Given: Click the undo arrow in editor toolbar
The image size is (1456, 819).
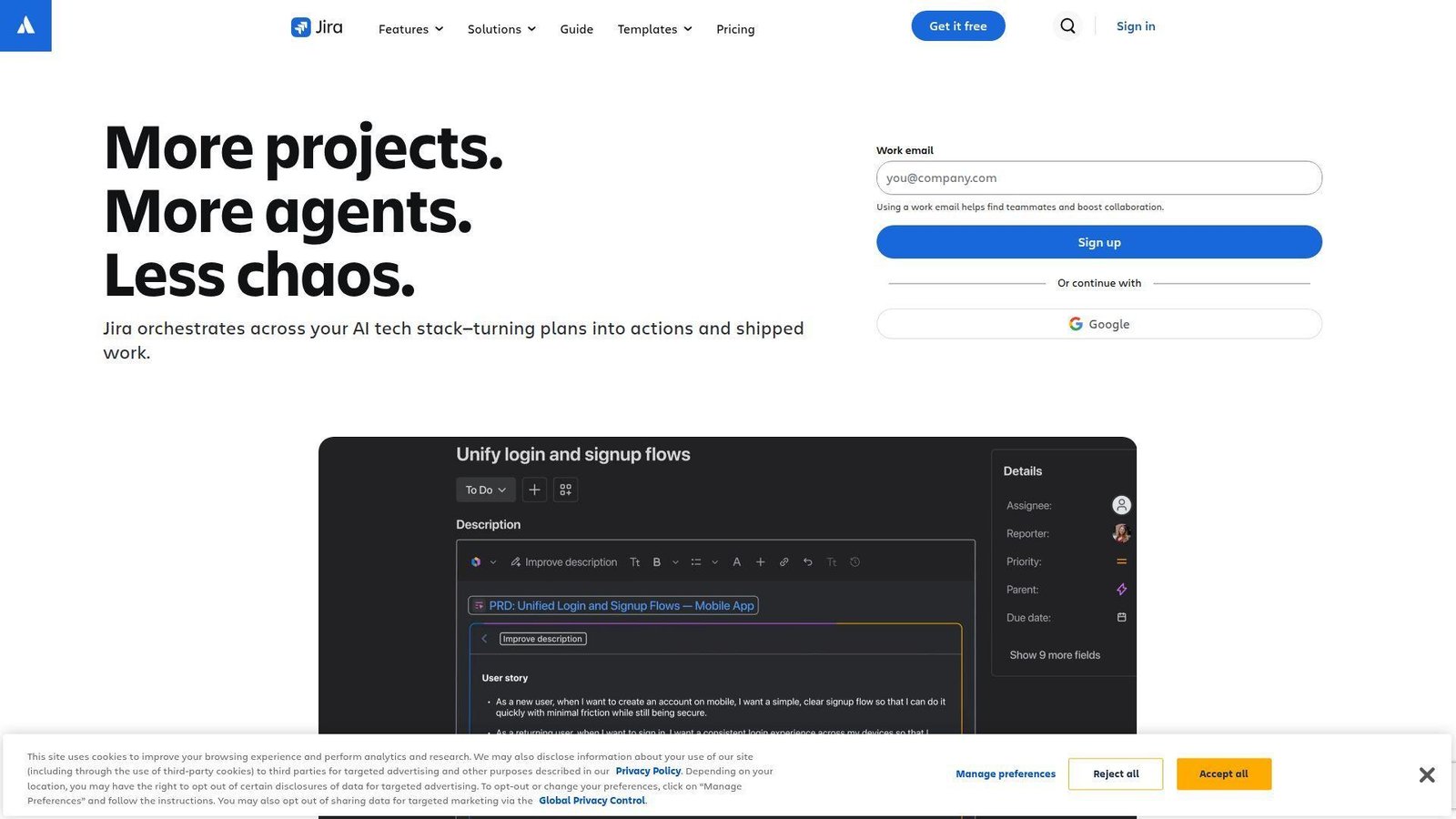Looking at the screenshot, I should point(808,562).
